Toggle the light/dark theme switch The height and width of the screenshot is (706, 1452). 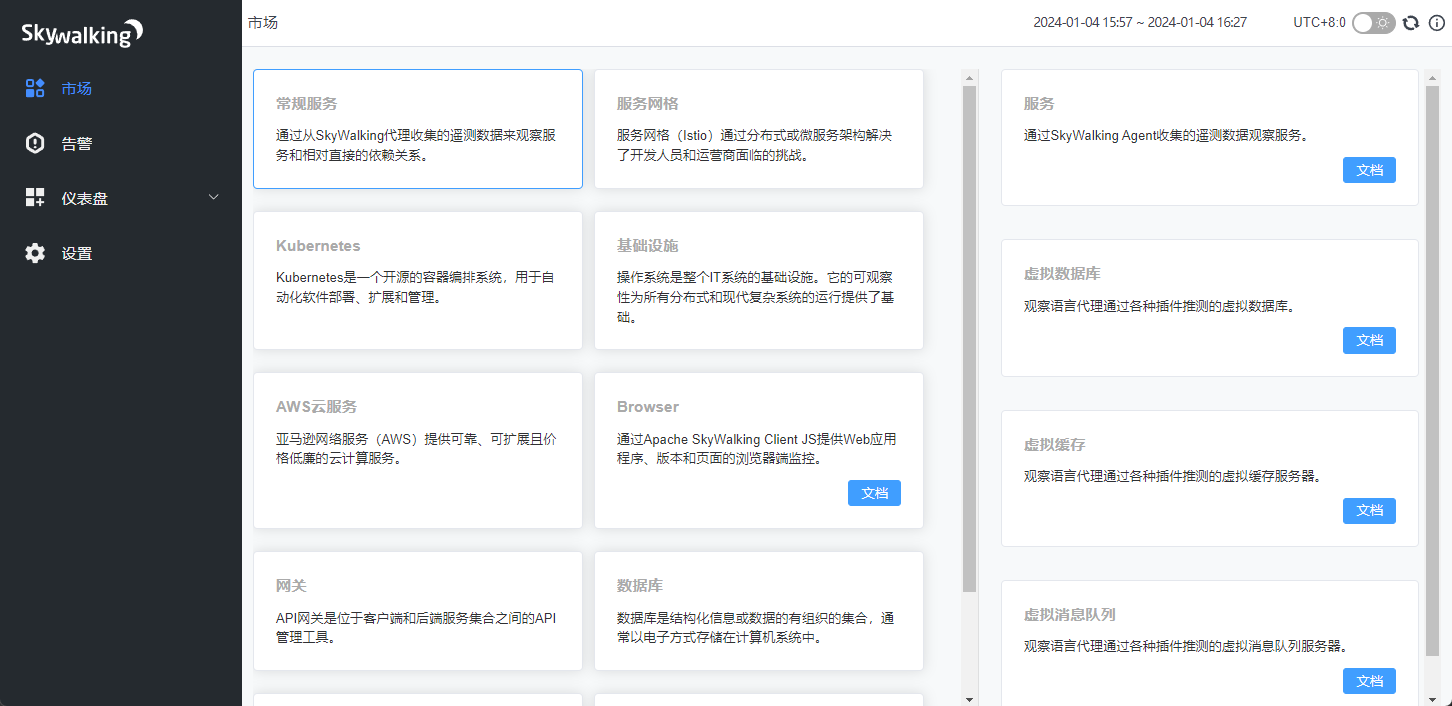tap(1373, 23)
